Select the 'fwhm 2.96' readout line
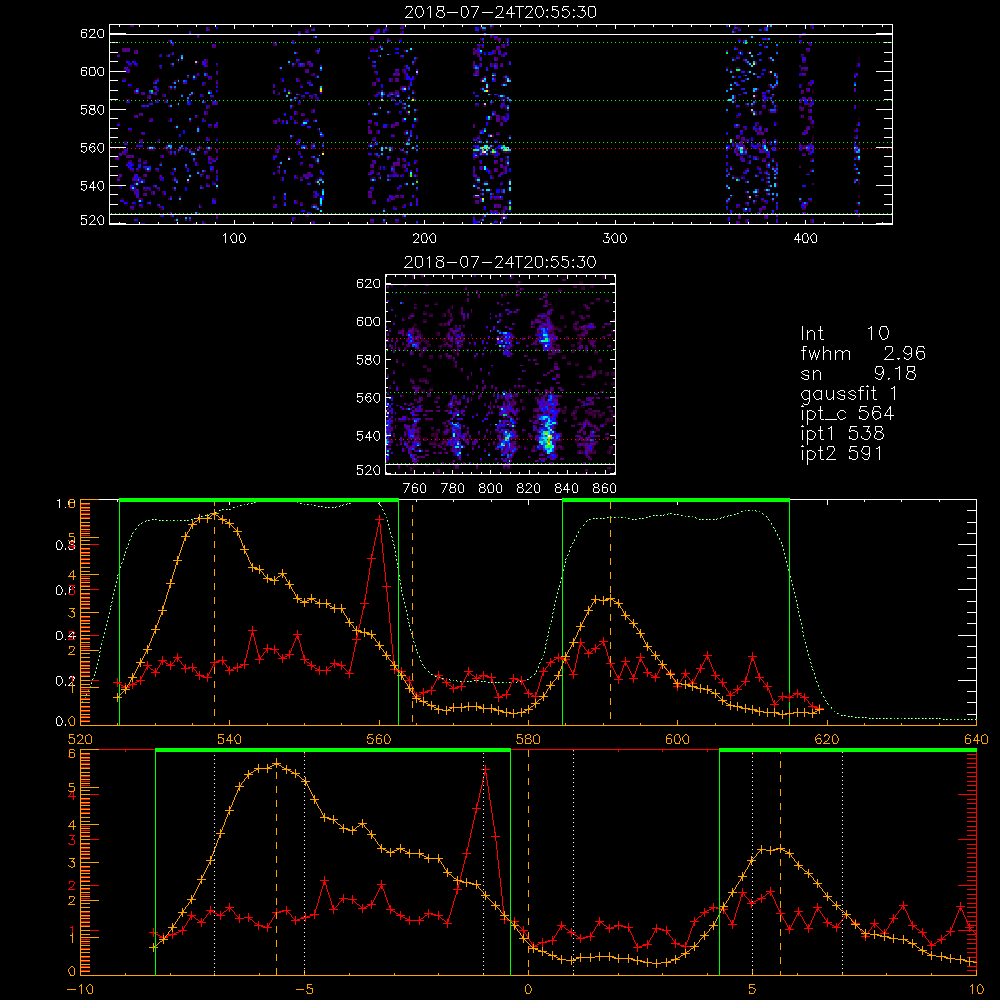This screenshot has height=1000, width=1000. click(863, 353)
